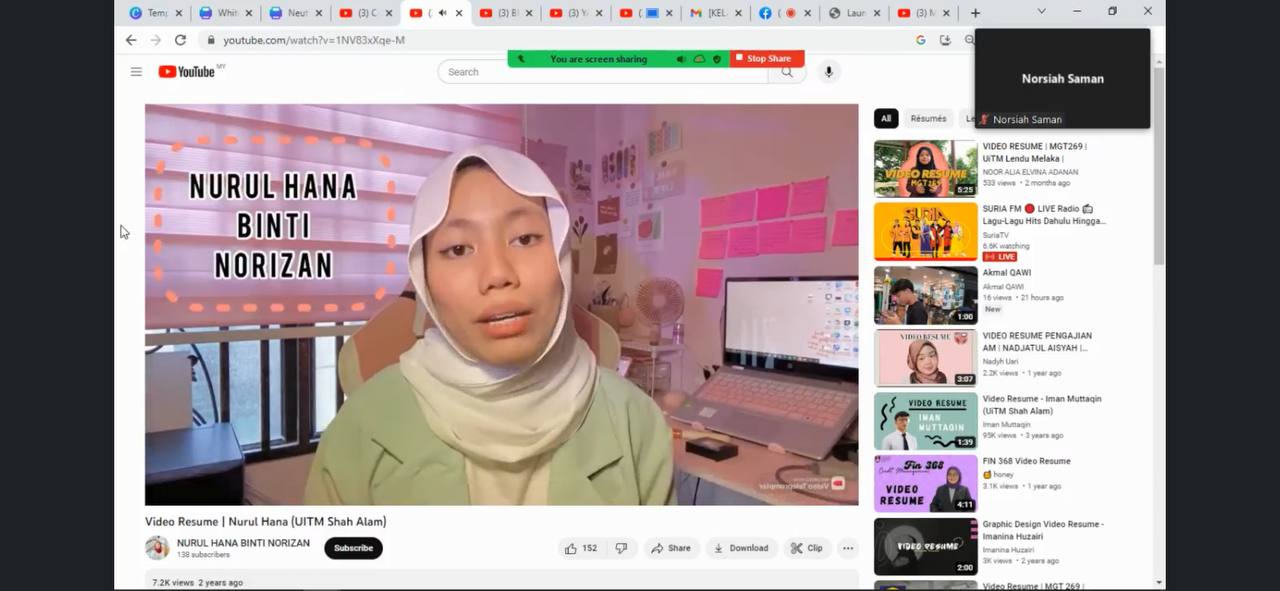Open the SURIA FM live radio thumbnail
The image size is (1280, 591).
click(x=925, y=231)
